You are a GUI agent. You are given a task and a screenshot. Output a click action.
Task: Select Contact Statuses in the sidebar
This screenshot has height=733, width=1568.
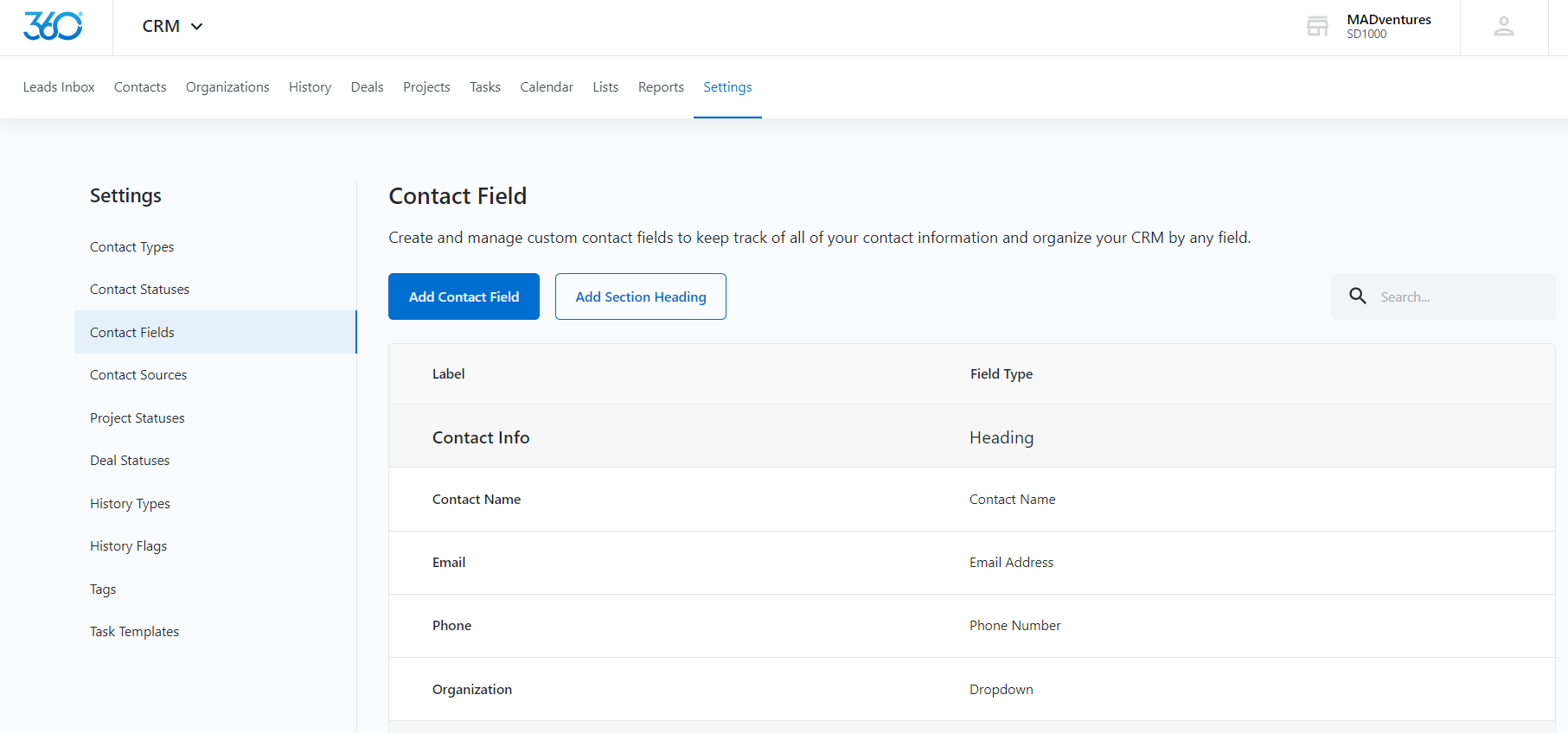click(x=139, y=290)
